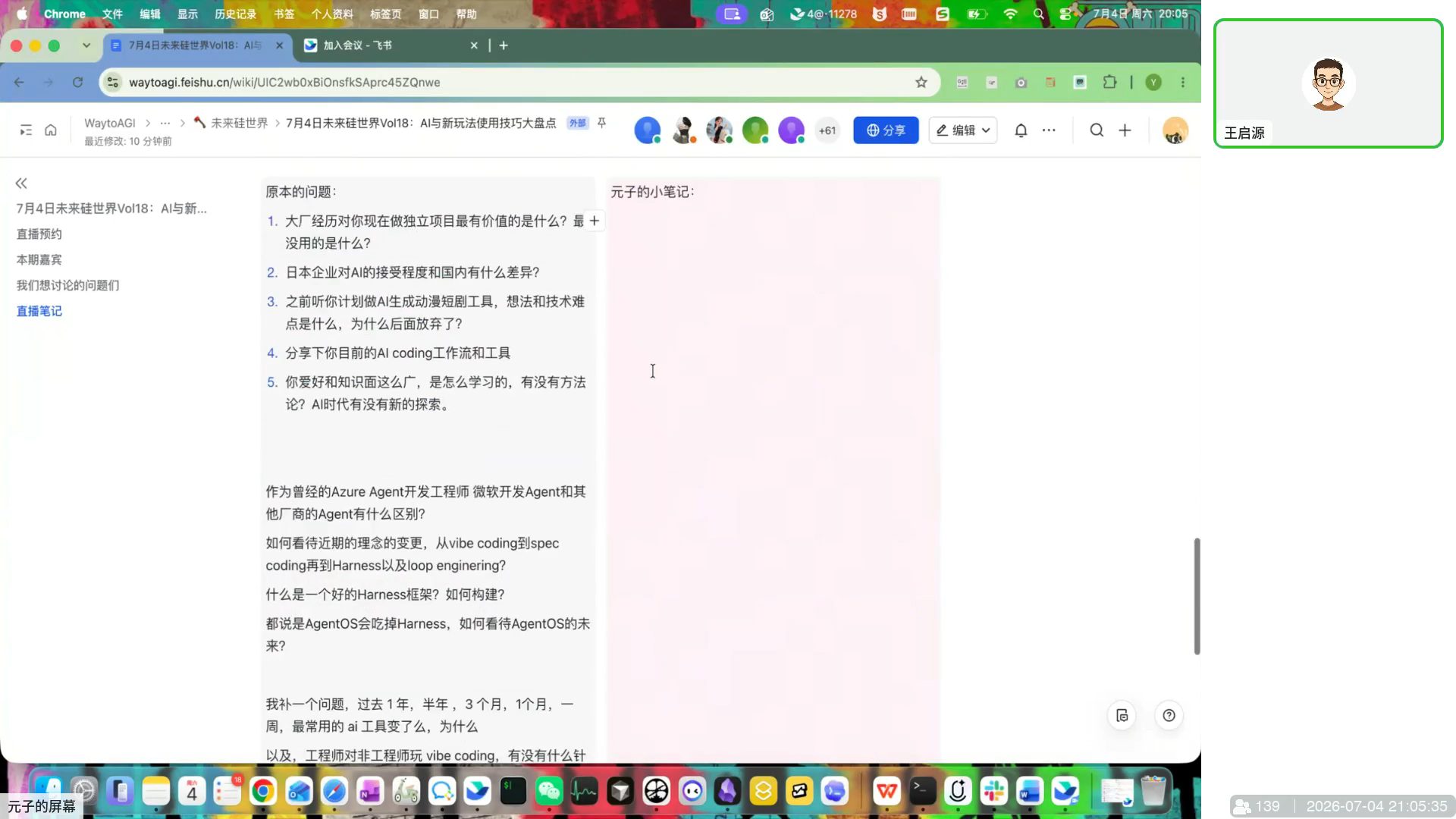This screenshot has width=1456, height=819.
Task: Click the page vertical scrollbar thumb
Action: click(1197, 596)
